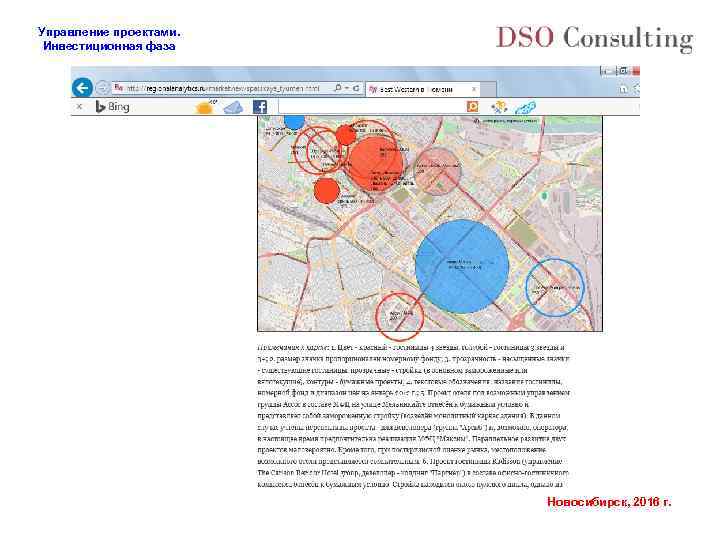Click the orange play-style toolbar icon

pos(472,107)
